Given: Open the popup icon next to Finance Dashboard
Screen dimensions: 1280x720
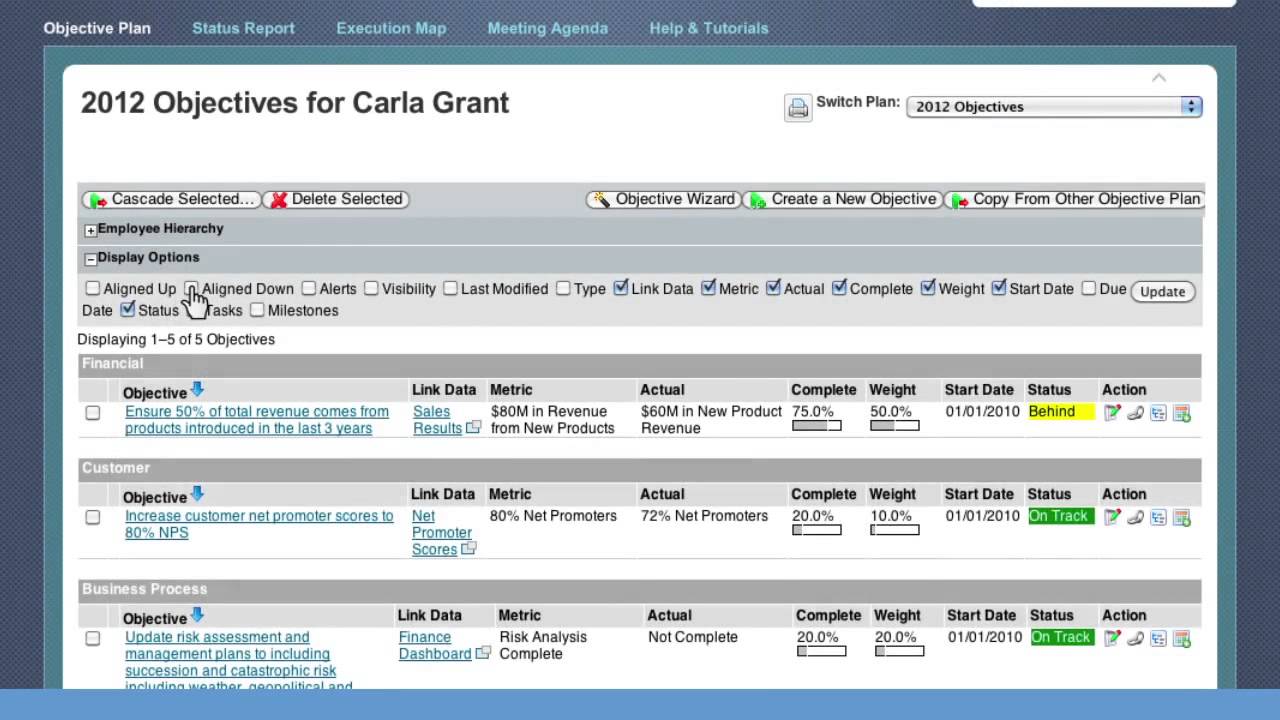Looking at the screenshot, I should 483,653.
